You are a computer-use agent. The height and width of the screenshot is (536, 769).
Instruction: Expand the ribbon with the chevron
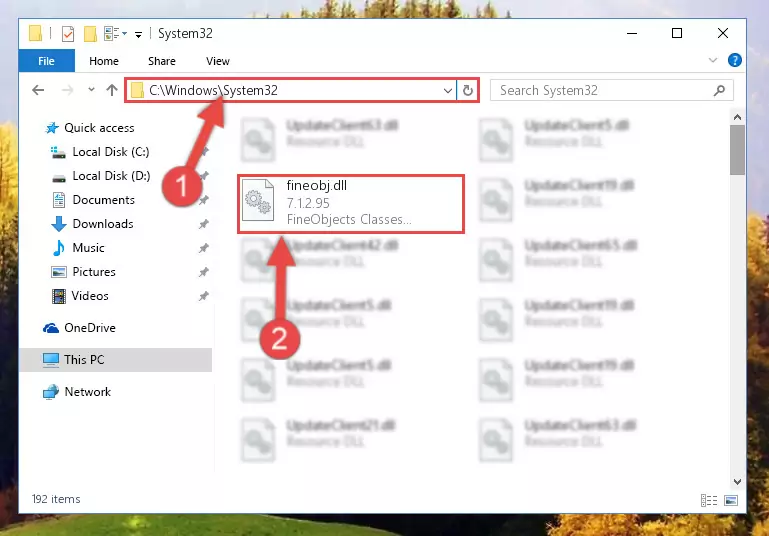713,60
